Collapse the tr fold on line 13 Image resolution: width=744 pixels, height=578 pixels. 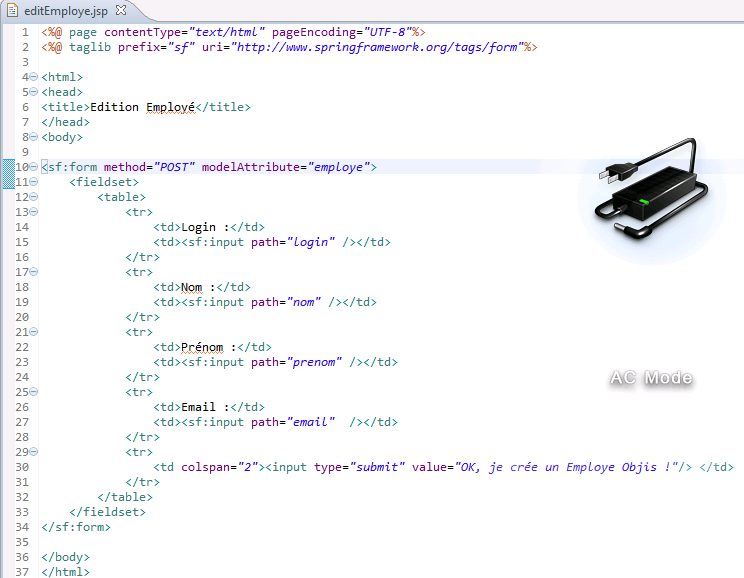point(34,212)
